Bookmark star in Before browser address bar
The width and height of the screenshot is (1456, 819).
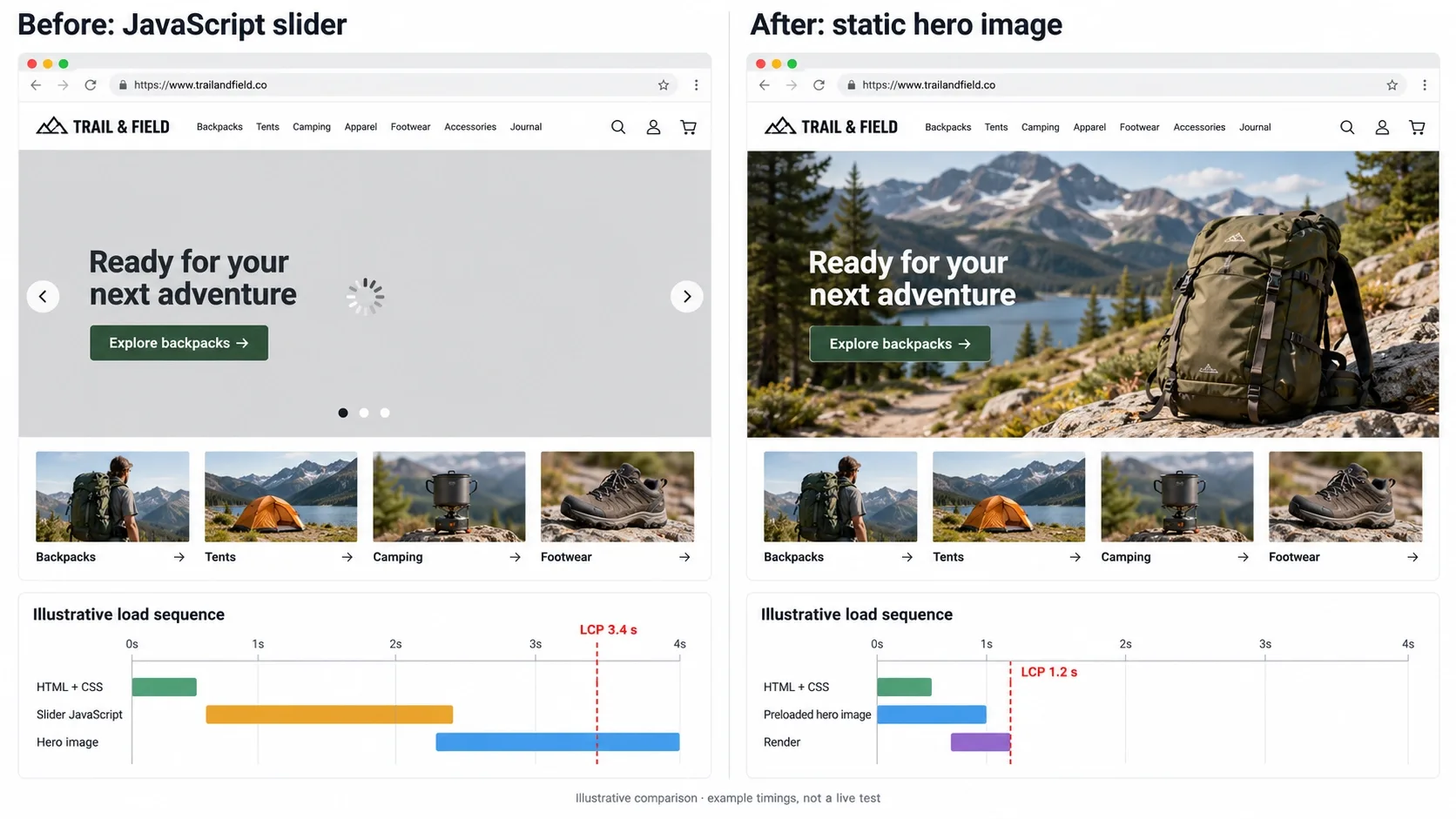664,84
